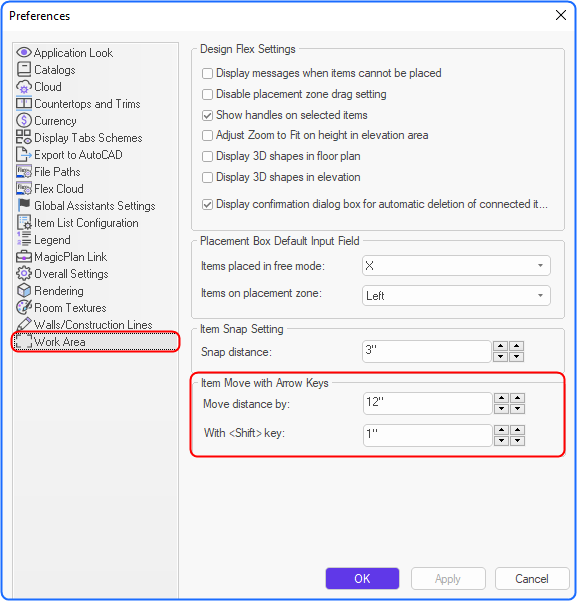Enable Display messages when items cannot be placed
Viewport: 577px width, 601px height.
(x=207, y=73)
